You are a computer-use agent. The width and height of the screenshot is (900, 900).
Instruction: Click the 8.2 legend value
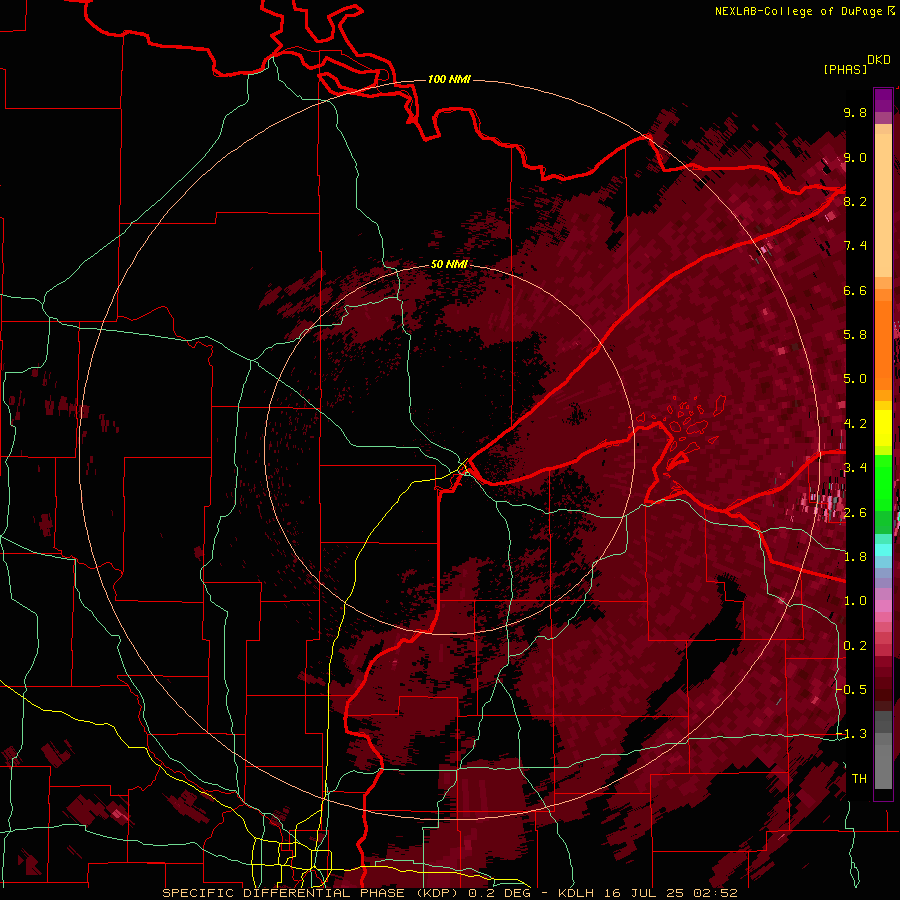[x=855, y=201]
